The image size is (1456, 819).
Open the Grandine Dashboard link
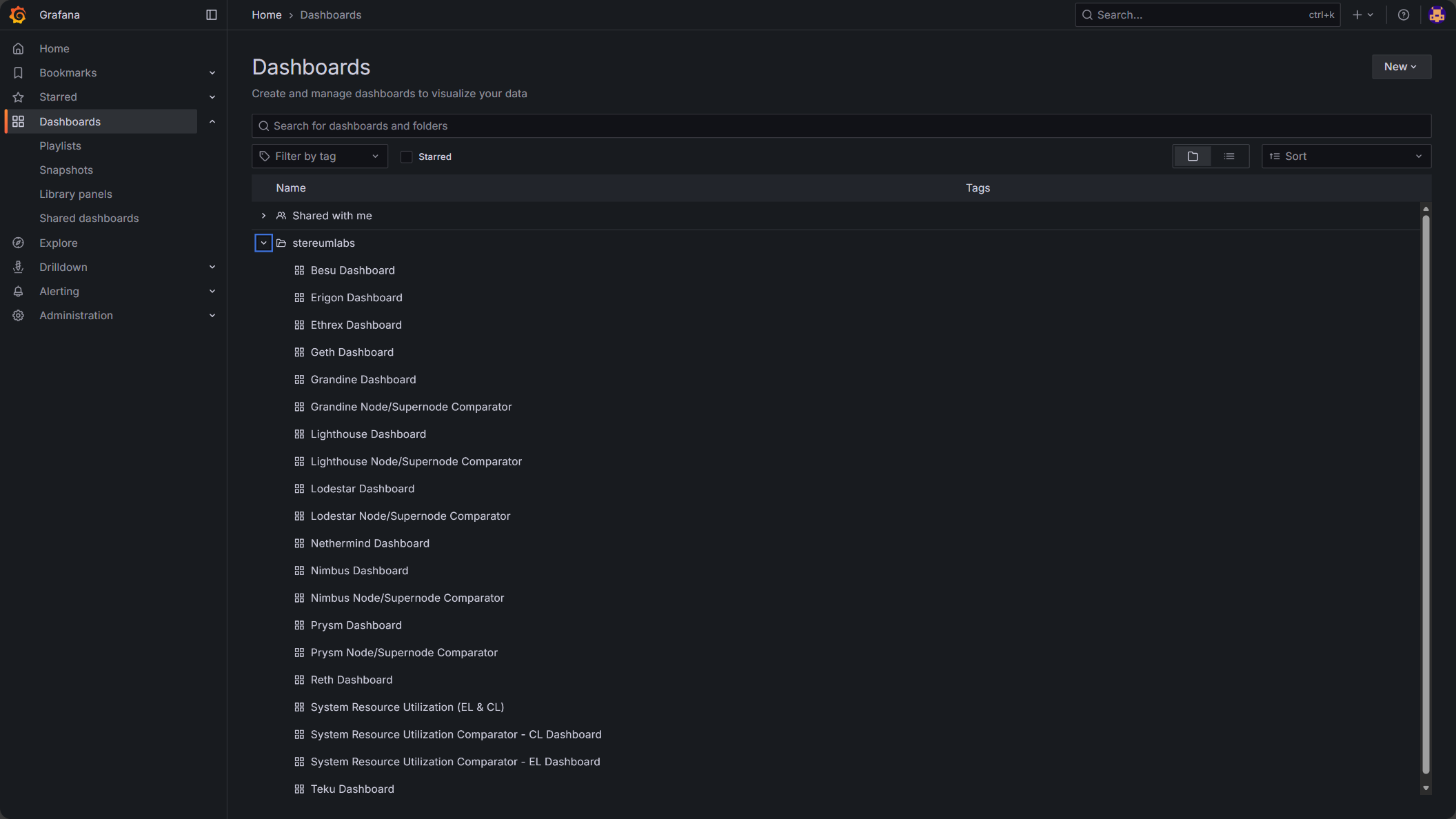(x=363, y=380)
